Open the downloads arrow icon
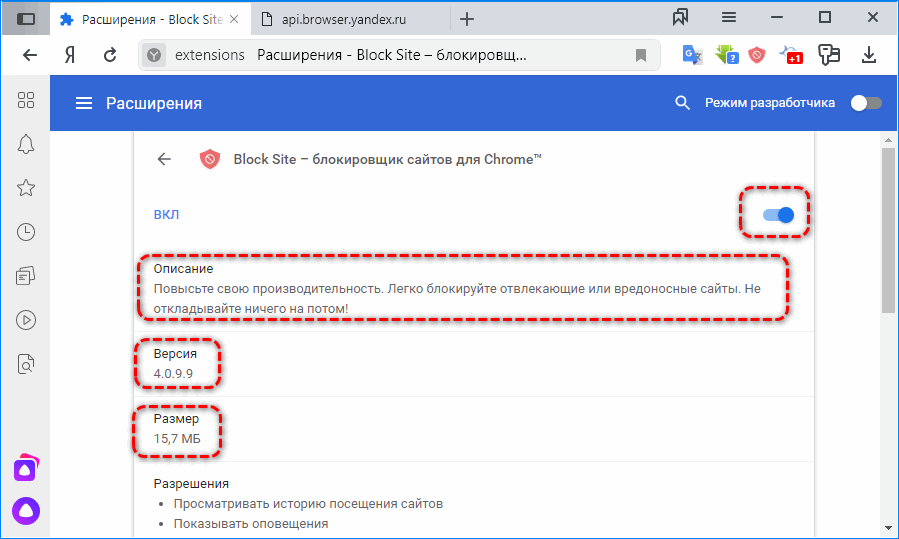 point(869,55)
